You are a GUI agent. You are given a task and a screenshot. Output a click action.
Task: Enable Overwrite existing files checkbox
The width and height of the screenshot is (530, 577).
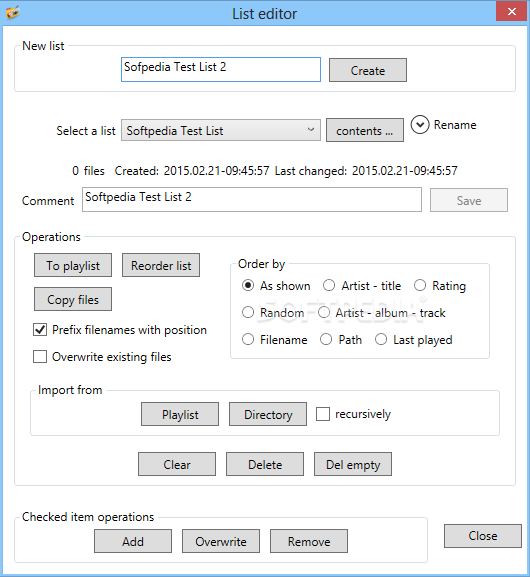click(40, 357)
